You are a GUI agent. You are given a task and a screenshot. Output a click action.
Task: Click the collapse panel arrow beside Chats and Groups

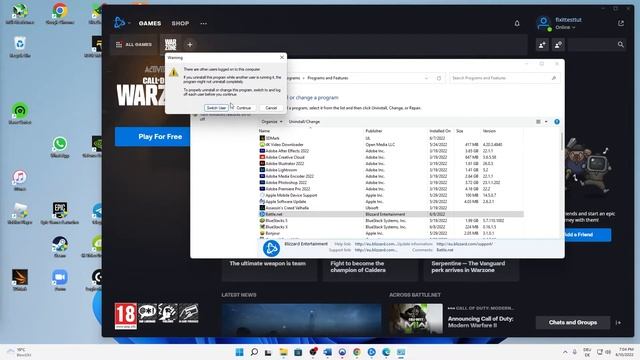pos(619,322)
